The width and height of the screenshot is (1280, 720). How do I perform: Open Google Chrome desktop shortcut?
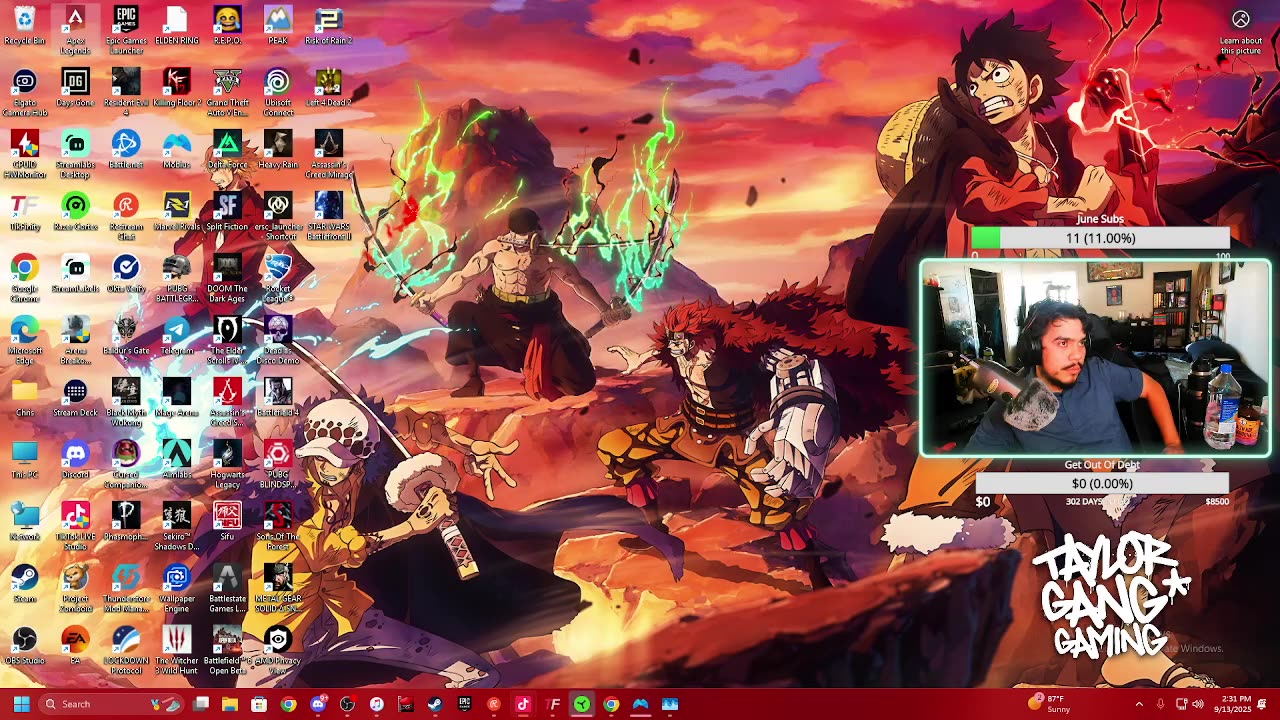pos(25,278)
